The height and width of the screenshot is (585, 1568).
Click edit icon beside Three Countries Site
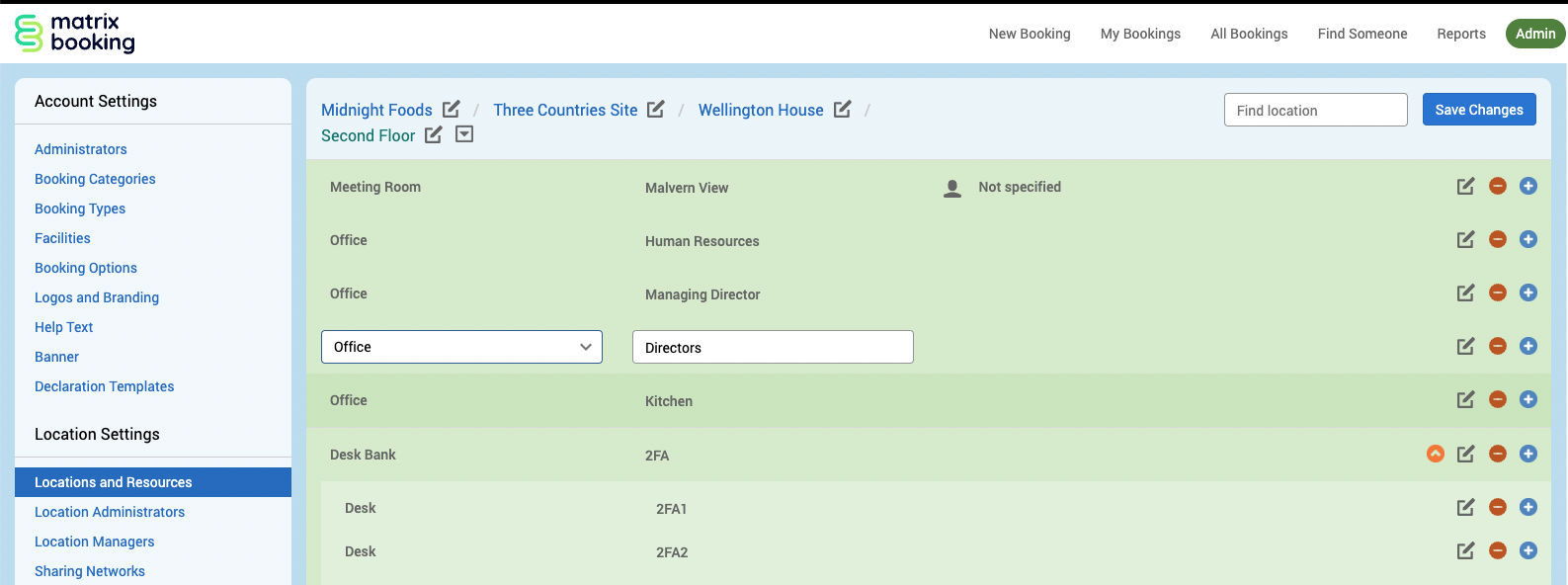click(656, 110)
